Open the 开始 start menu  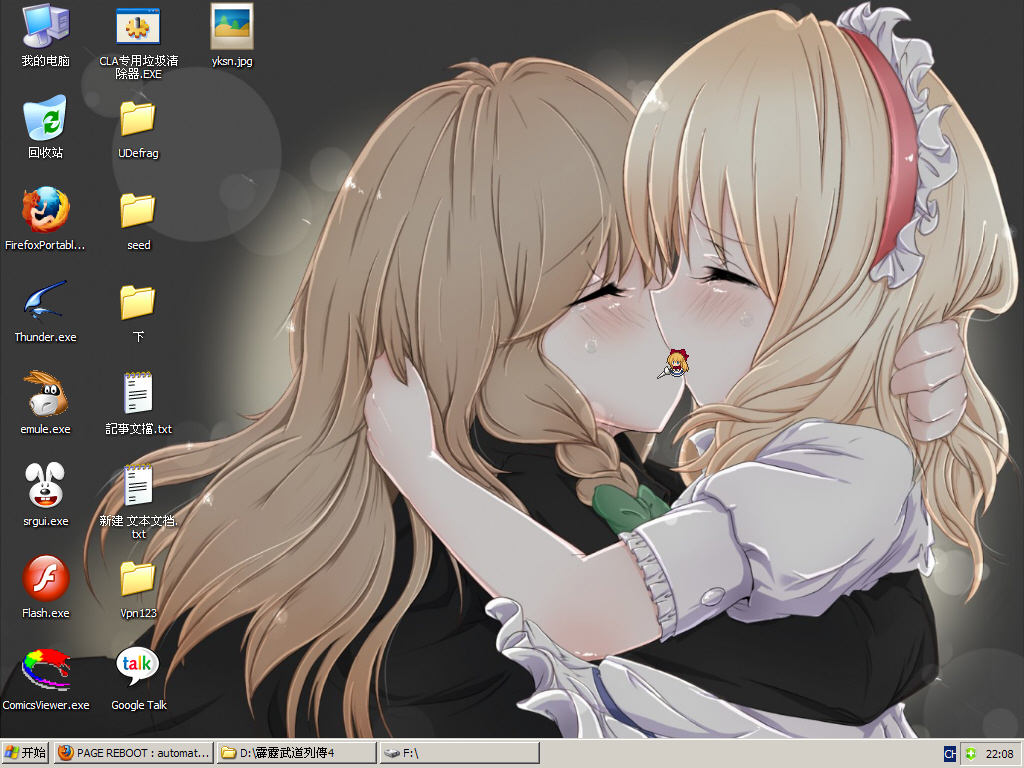click(25, 753)
